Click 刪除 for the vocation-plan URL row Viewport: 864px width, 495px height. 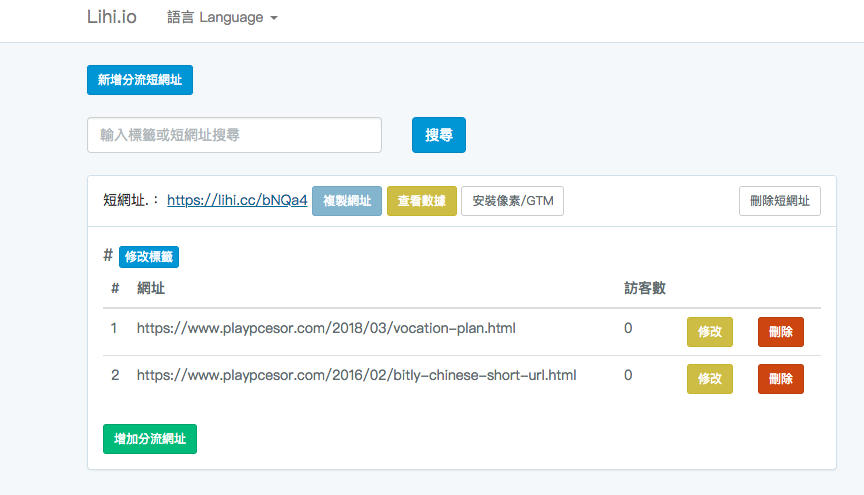point(781,332)
